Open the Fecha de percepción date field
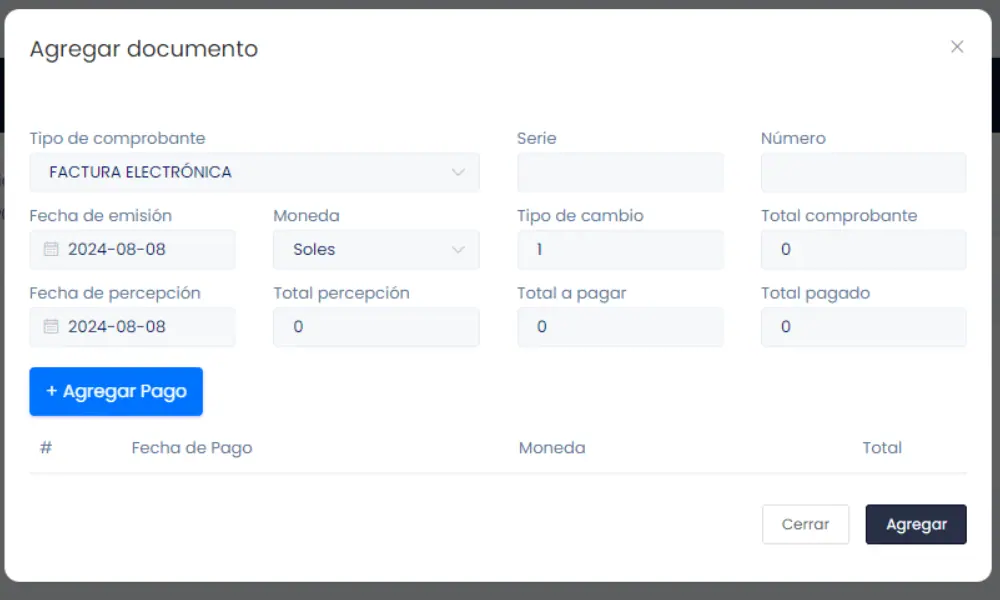The image size is (1000, 600). pyautogui.click(x=133, y=326)
